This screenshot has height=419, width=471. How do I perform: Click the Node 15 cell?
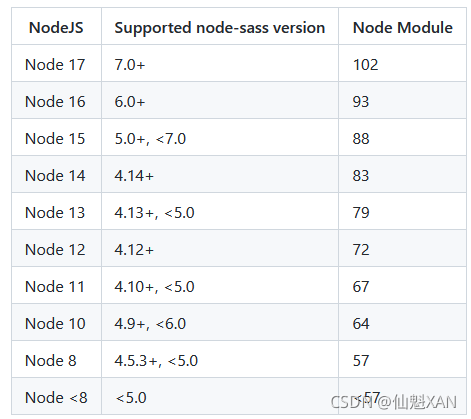click(x=55, y=138)
